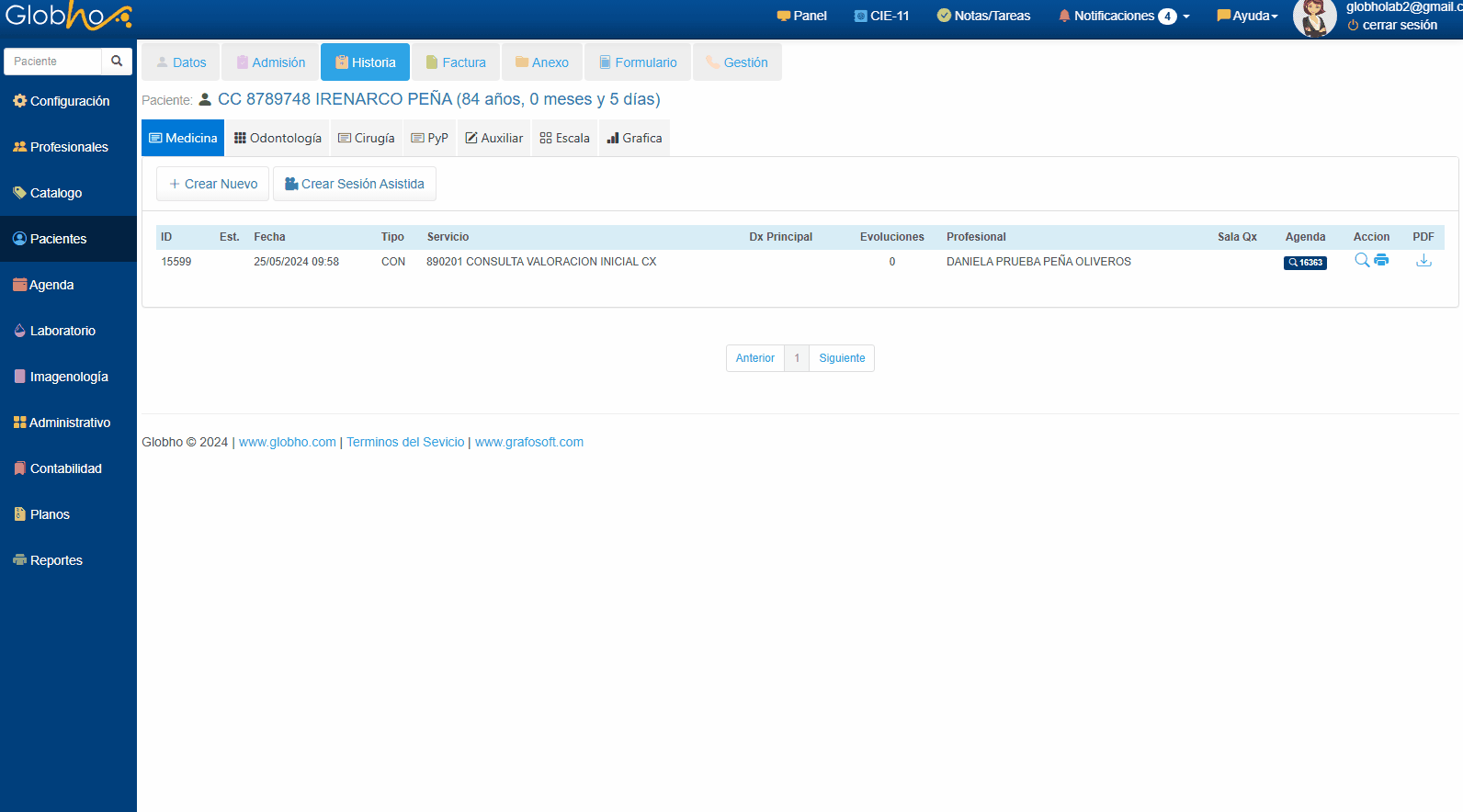Click the printer icon in Accion column

pos(1381,261)
